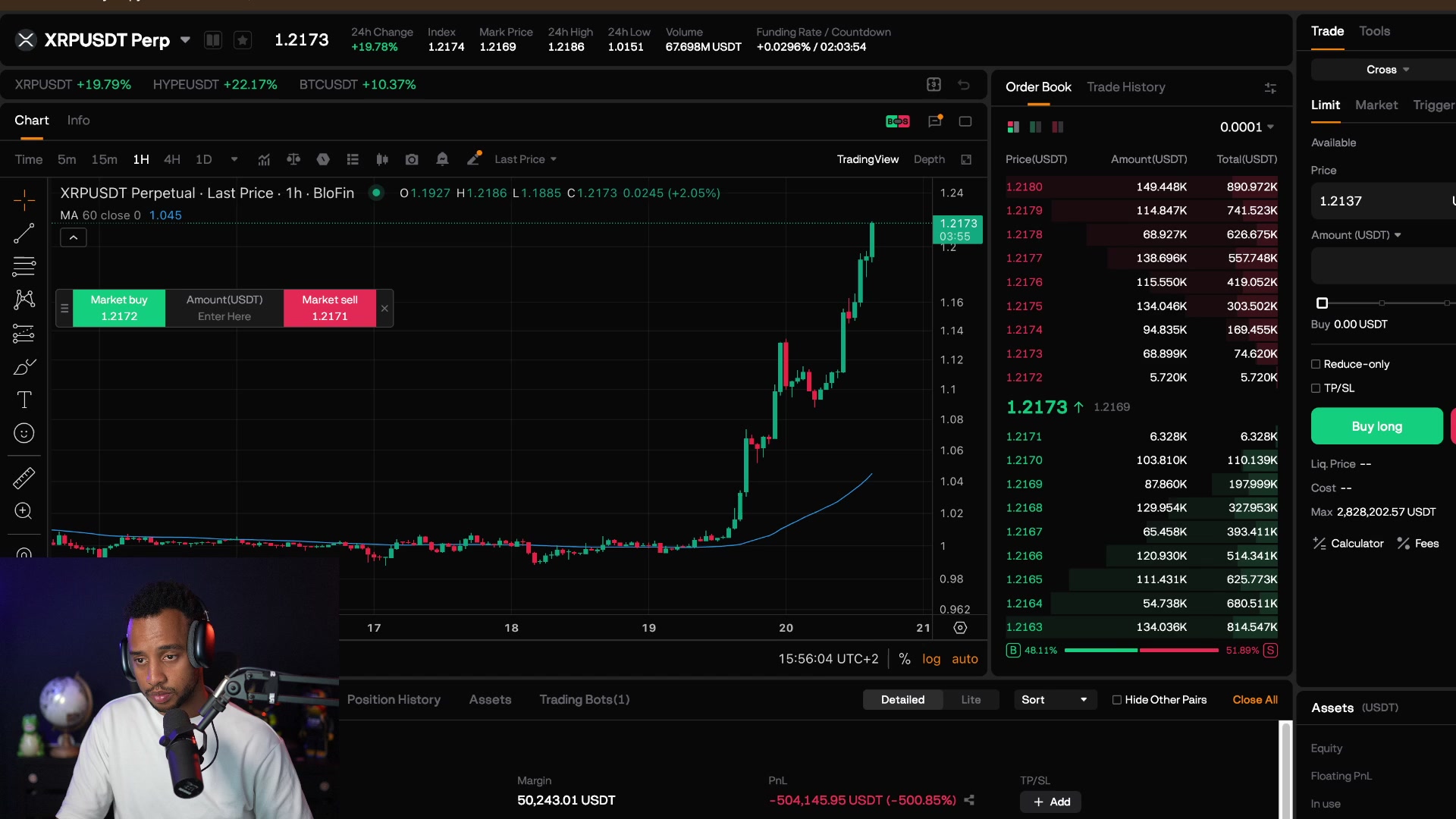Click Close All positions
The width and height of the screenshot is (1456, 819).
tap(1254, 700)
